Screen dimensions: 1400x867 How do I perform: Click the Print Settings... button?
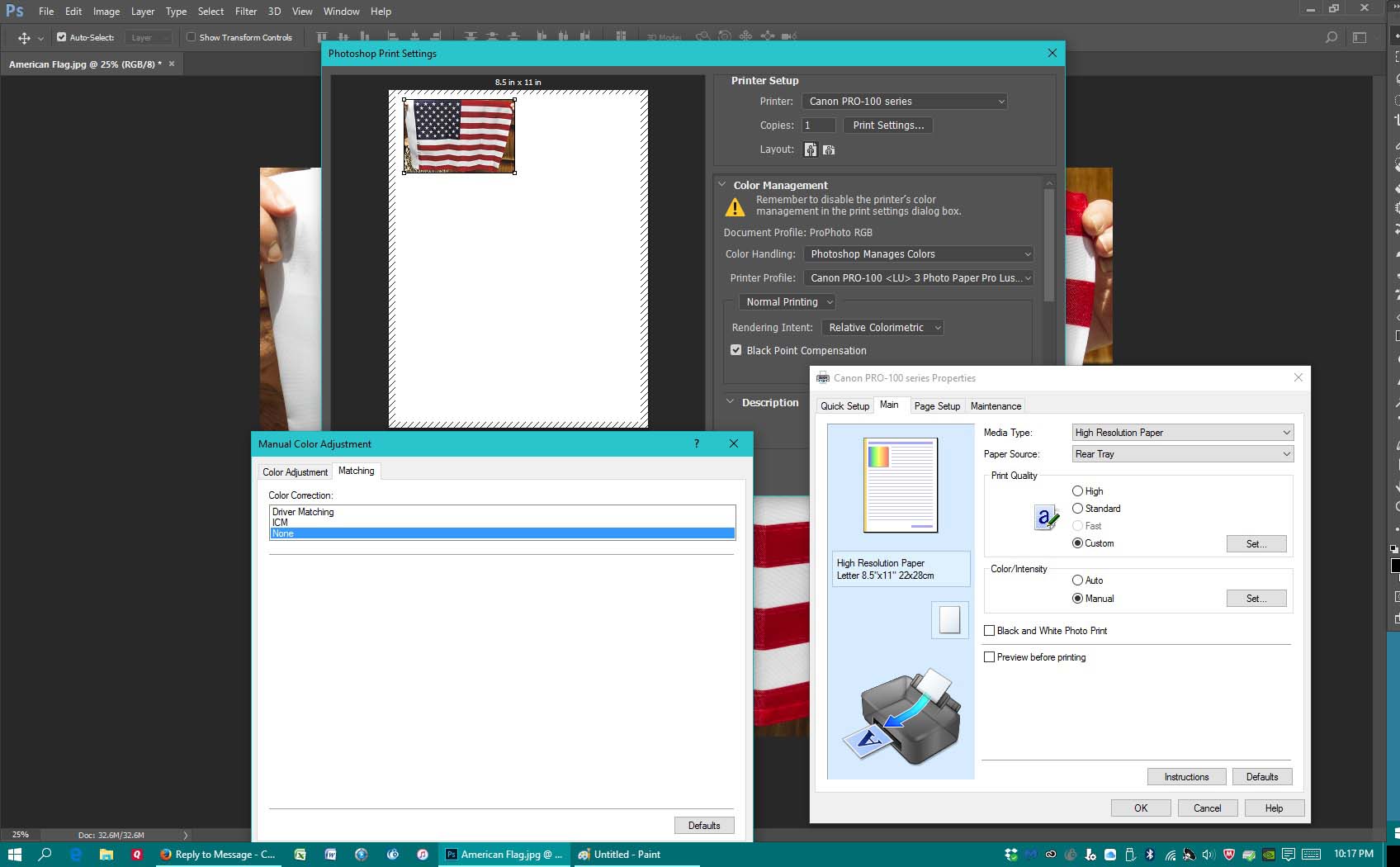(x=888, y=126)
